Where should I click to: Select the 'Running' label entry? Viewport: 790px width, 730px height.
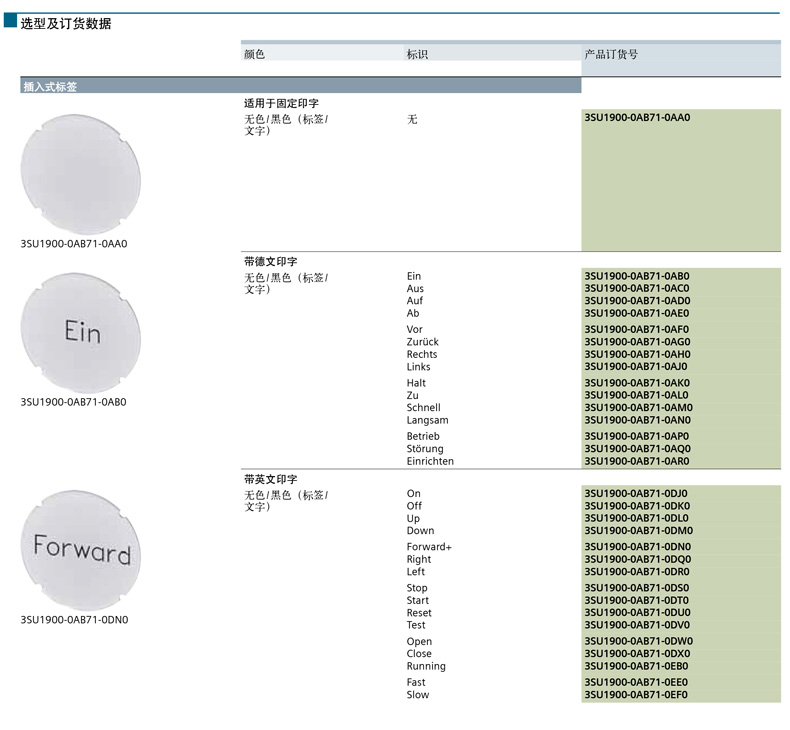coord(426,666)
